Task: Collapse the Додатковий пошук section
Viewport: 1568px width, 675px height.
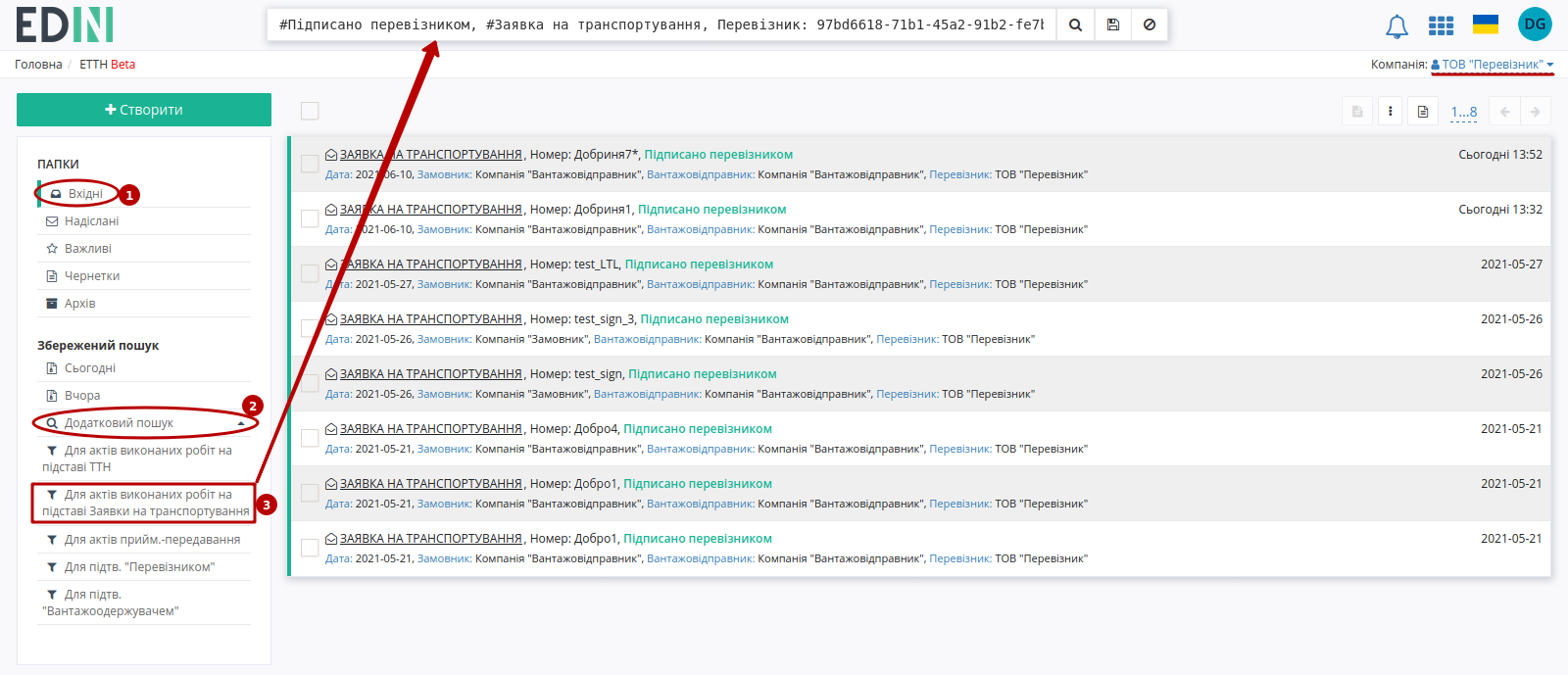Action: click(x=144, y=423)
